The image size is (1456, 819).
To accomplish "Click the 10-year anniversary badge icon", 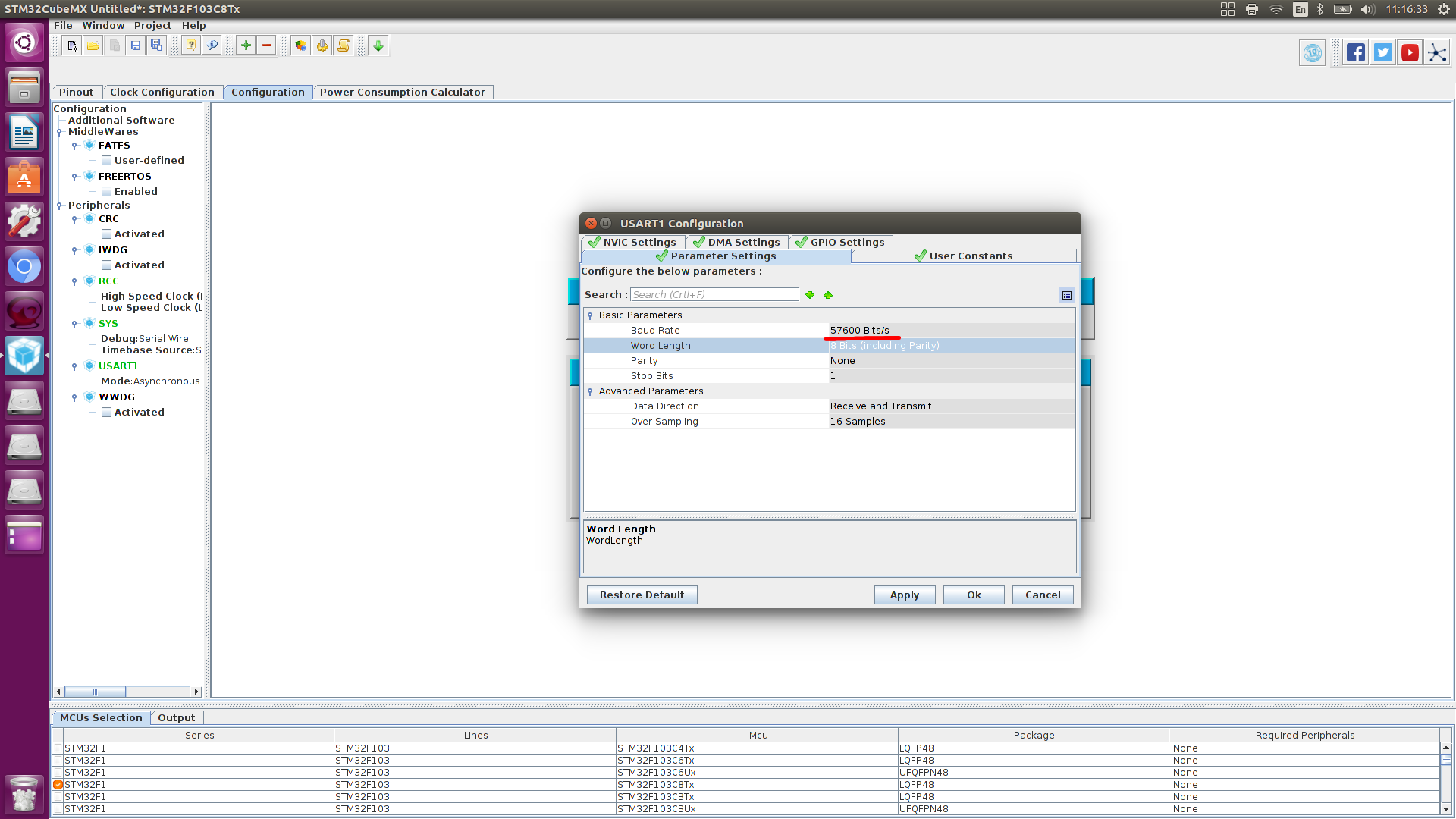I will pyautogui.click(x=1313, y=53).
